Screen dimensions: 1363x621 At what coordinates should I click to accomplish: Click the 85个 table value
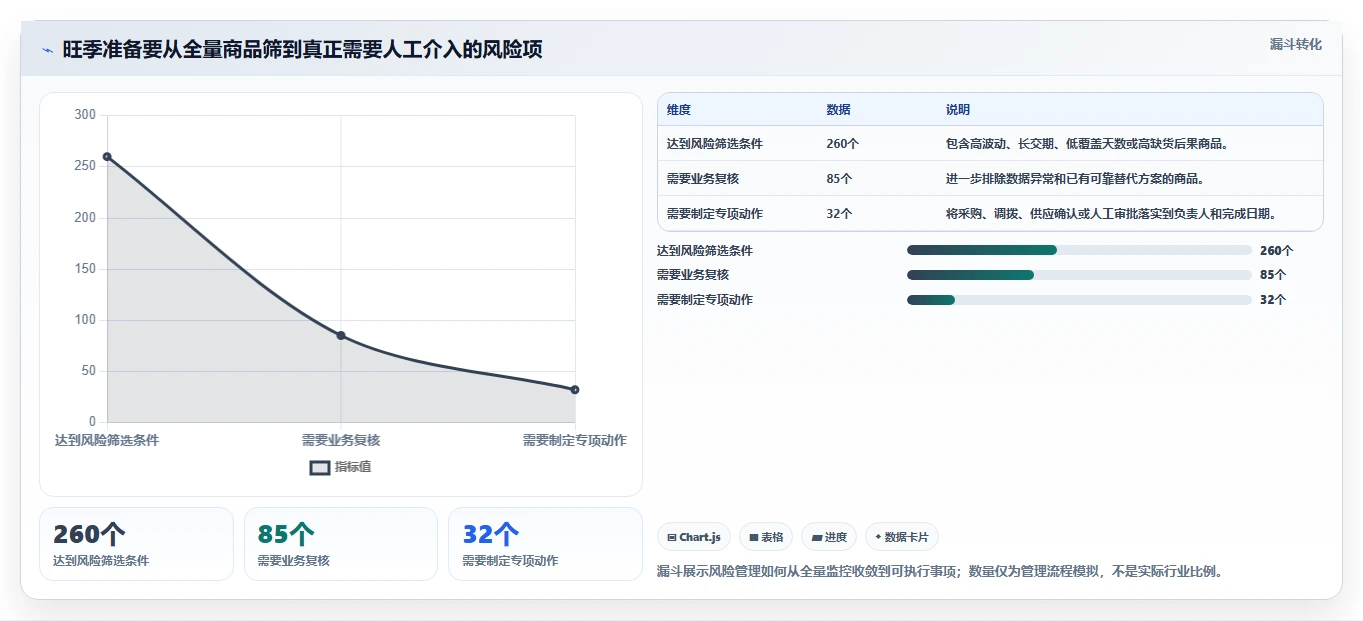point(840,179)
